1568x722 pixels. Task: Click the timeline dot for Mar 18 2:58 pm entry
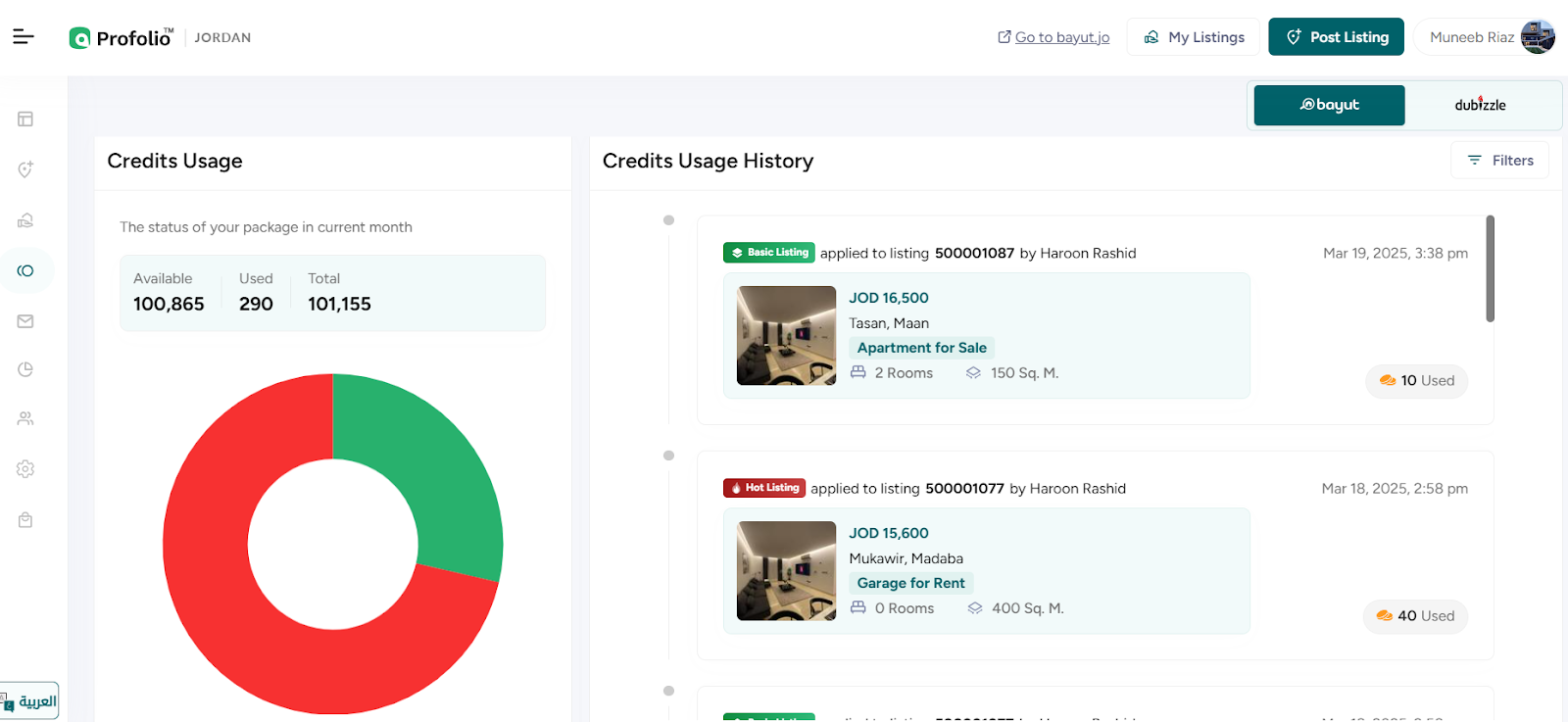click(669, 456)
